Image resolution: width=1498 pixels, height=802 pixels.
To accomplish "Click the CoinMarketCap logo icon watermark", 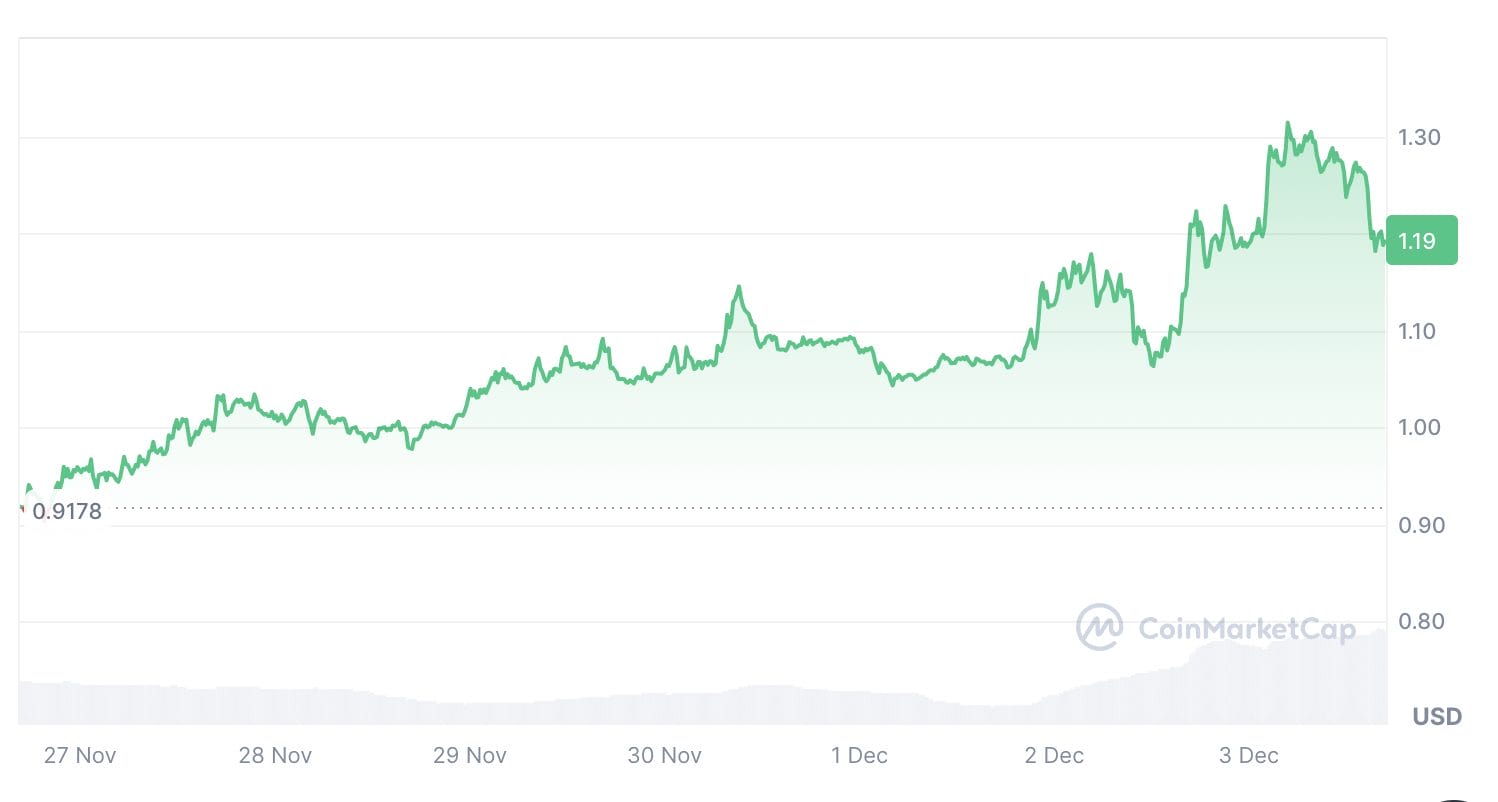I will [x=1099, y=628].
